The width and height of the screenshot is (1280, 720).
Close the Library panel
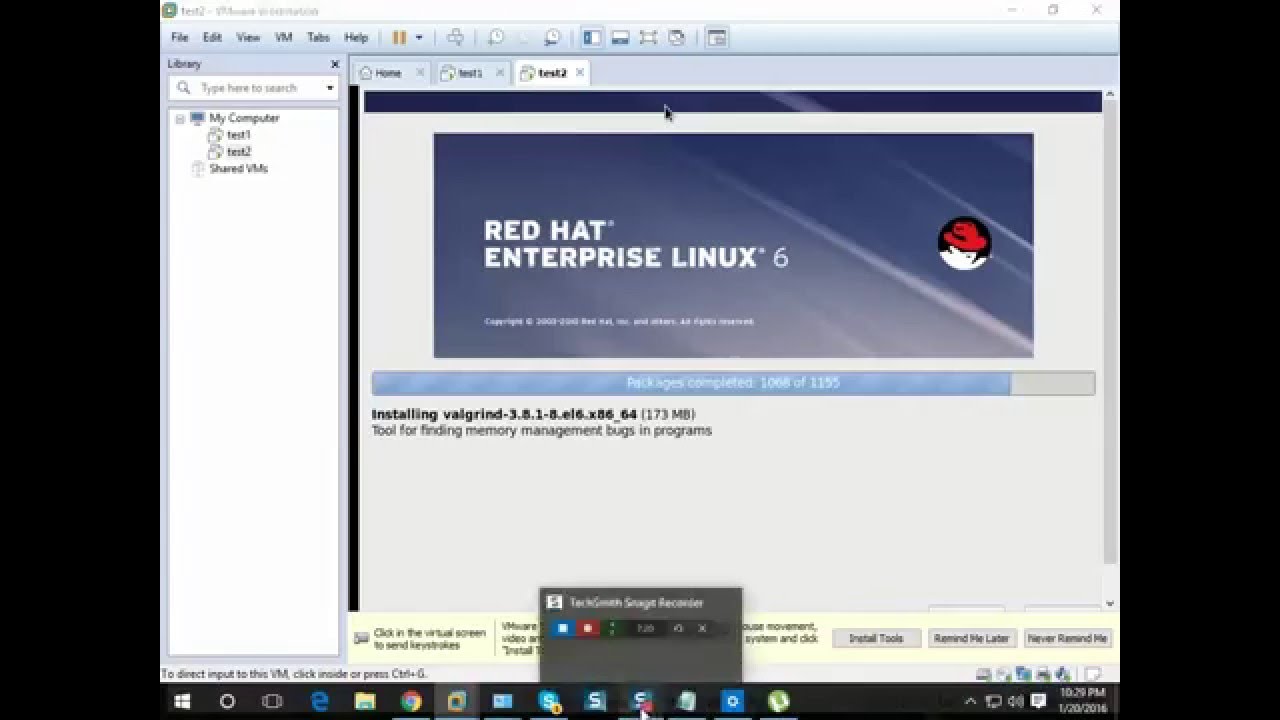335,64
